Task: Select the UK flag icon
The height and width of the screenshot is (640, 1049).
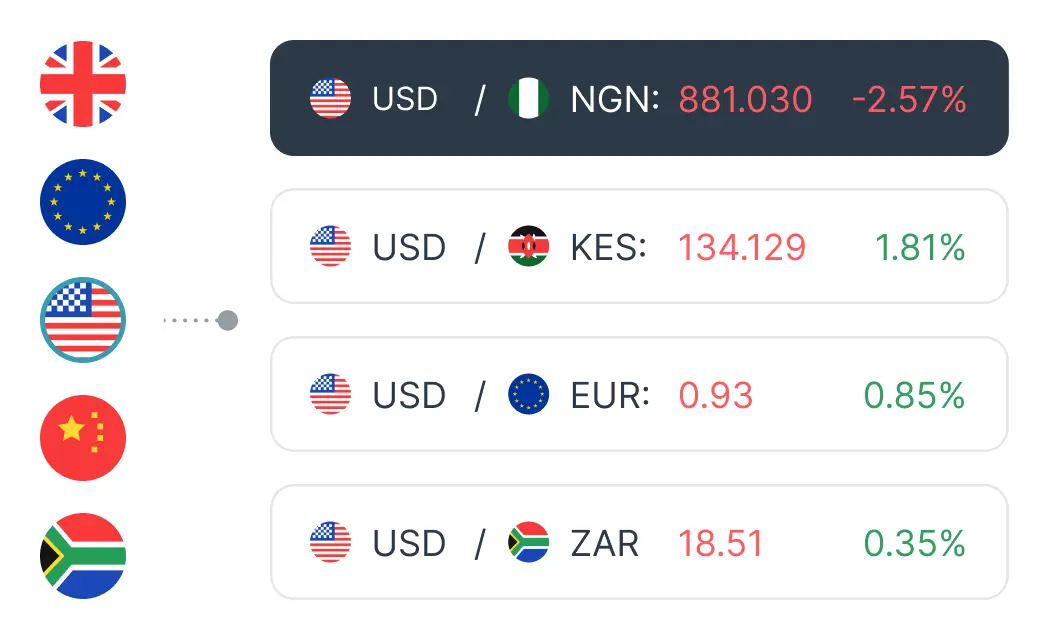Action: pyautogui.click(x=83, y=85)
